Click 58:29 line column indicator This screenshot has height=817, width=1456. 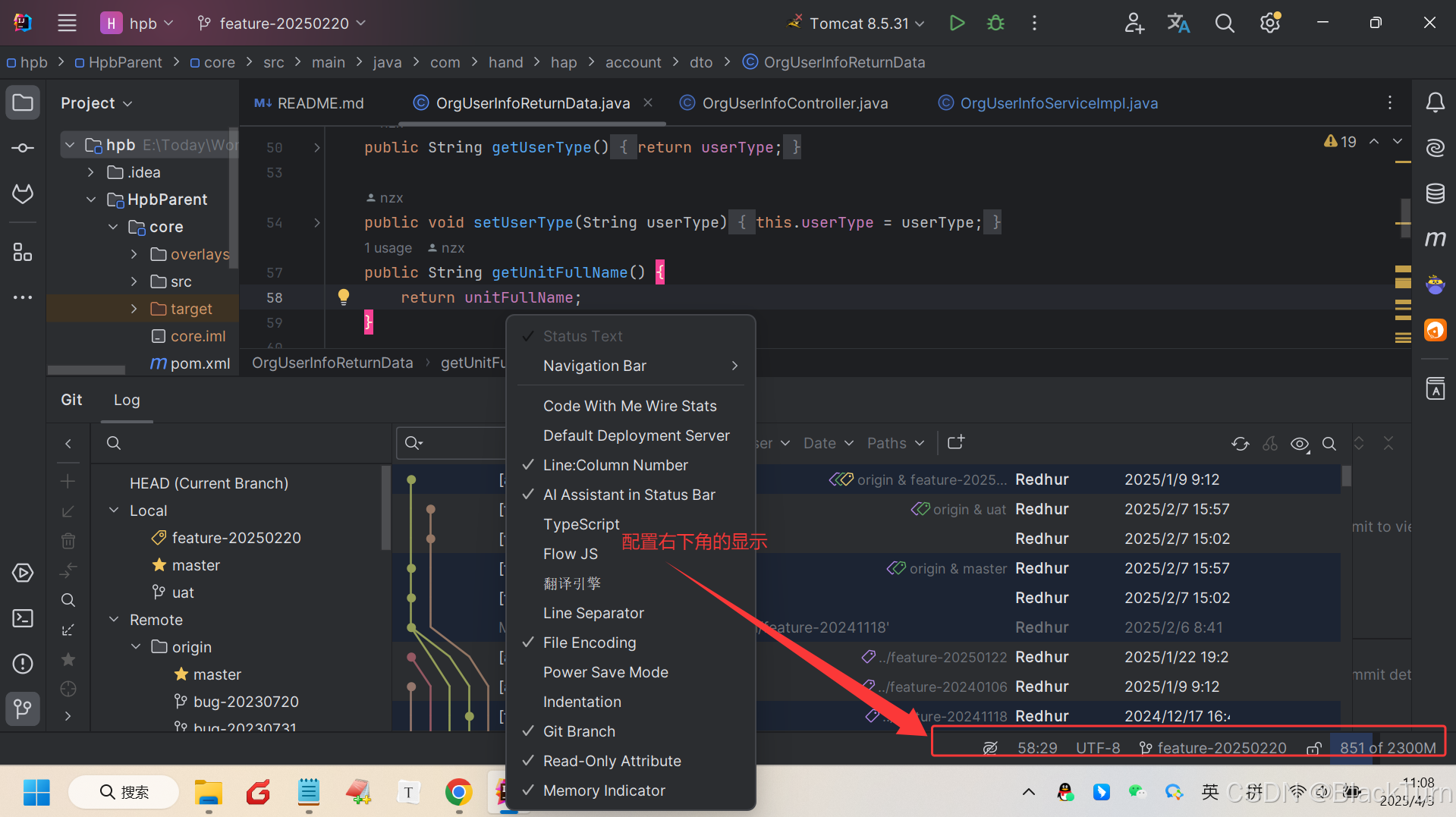point(1037,748)
